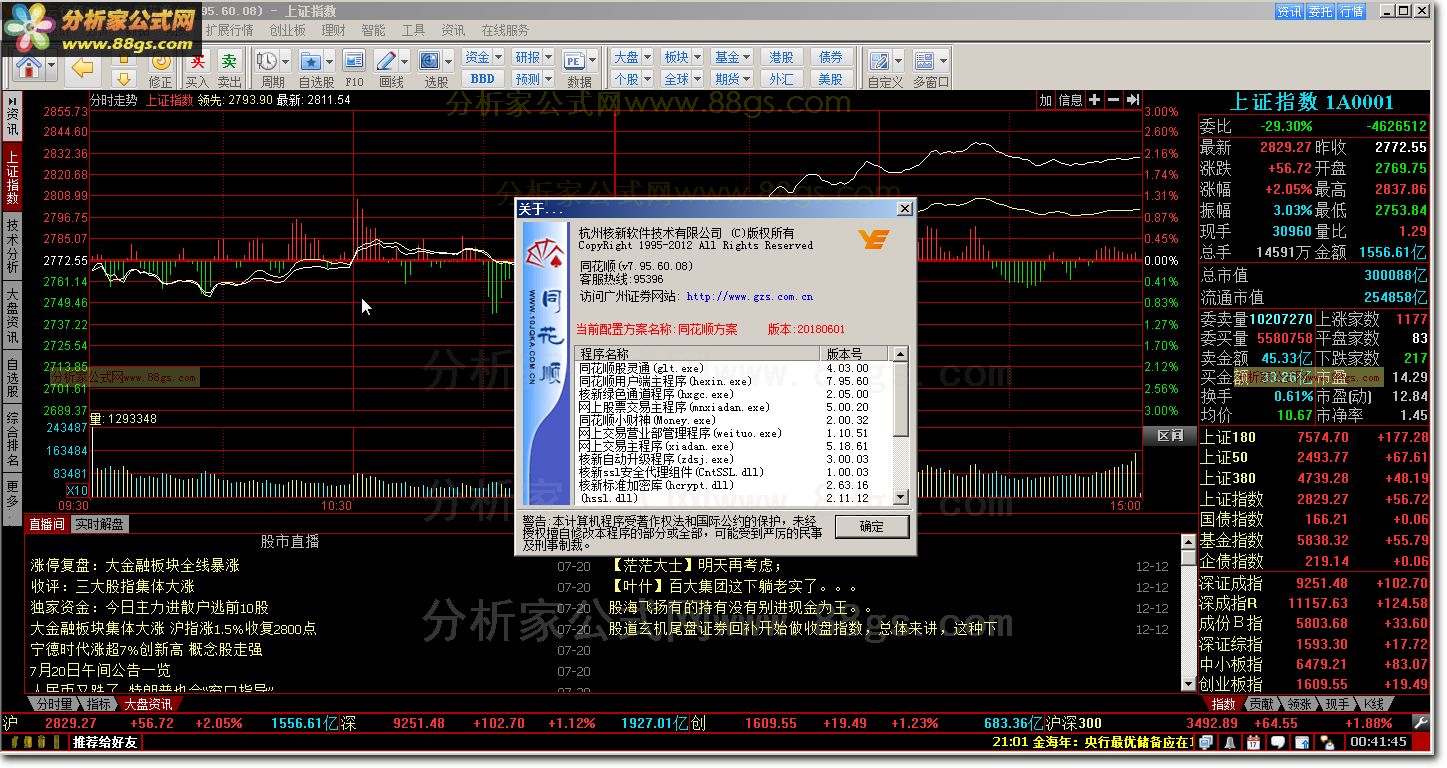Viewport: 1447px width, 768px height.
Task: Expand the 研报 research report dropdown
Action: (x=549, y=58)
